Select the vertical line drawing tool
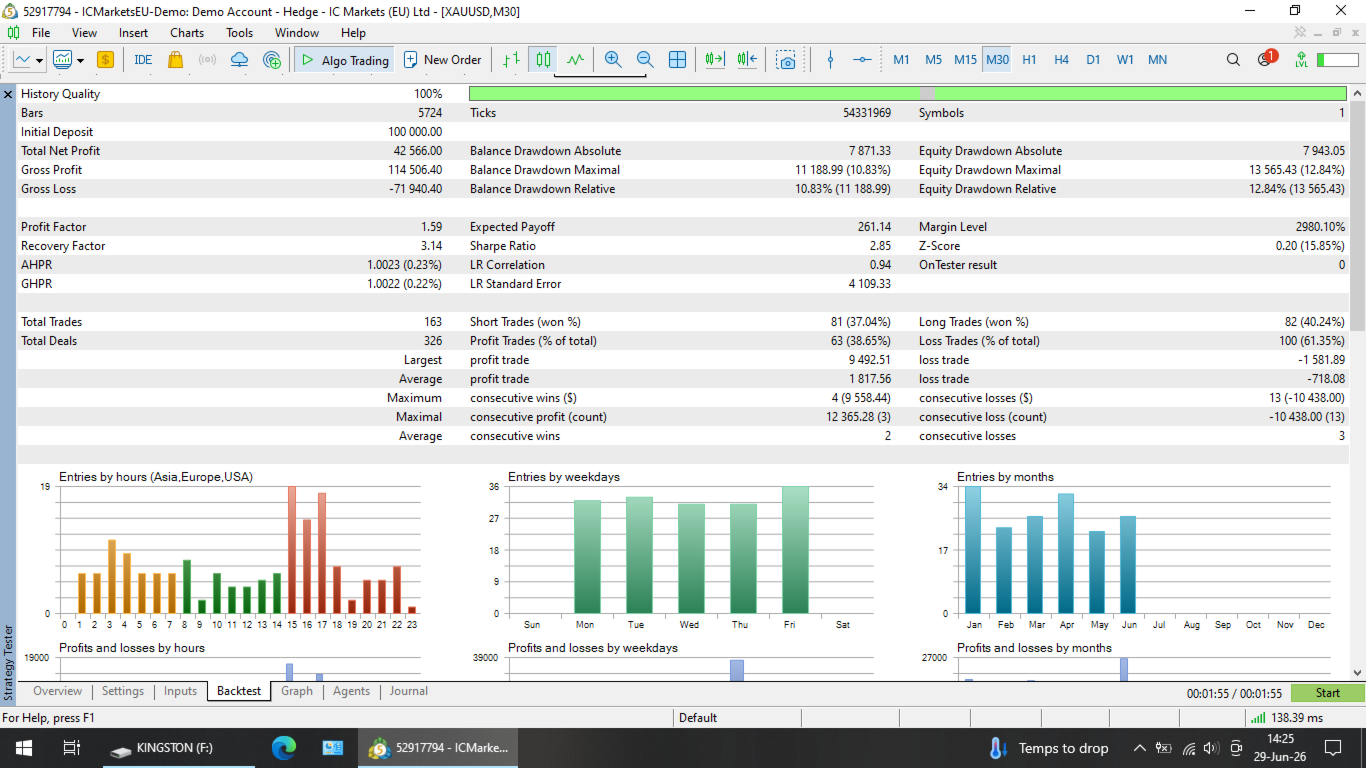1366x768 pixels. (830, 60)
